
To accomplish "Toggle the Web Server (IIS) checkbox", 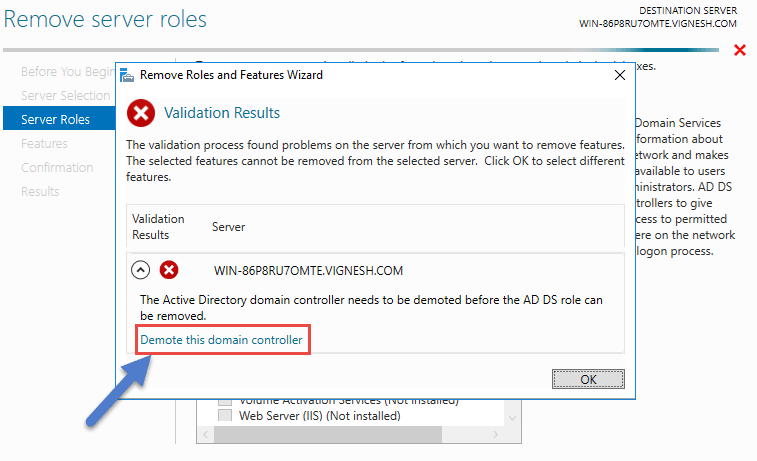I will pos(225,415).
